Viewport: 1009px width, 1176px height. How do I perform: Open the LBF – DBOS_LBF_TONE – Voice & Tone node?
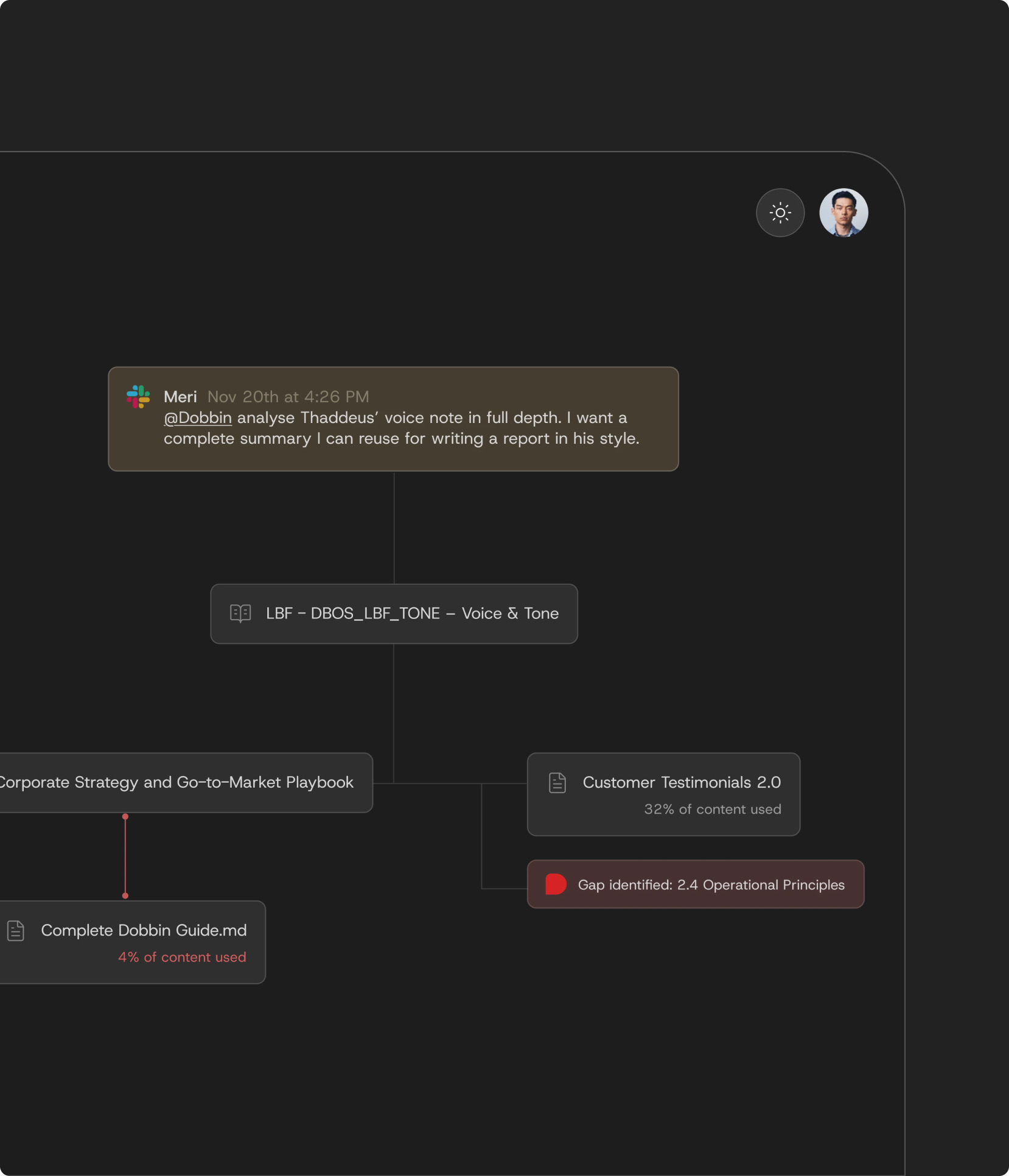point(394,614)
